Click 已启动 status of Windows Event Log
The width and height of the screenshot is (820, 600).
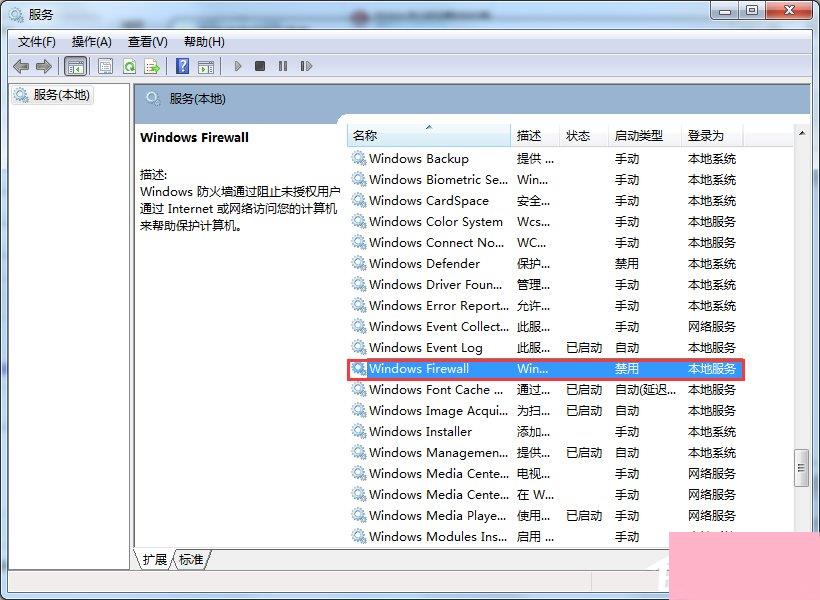point(584,347)
